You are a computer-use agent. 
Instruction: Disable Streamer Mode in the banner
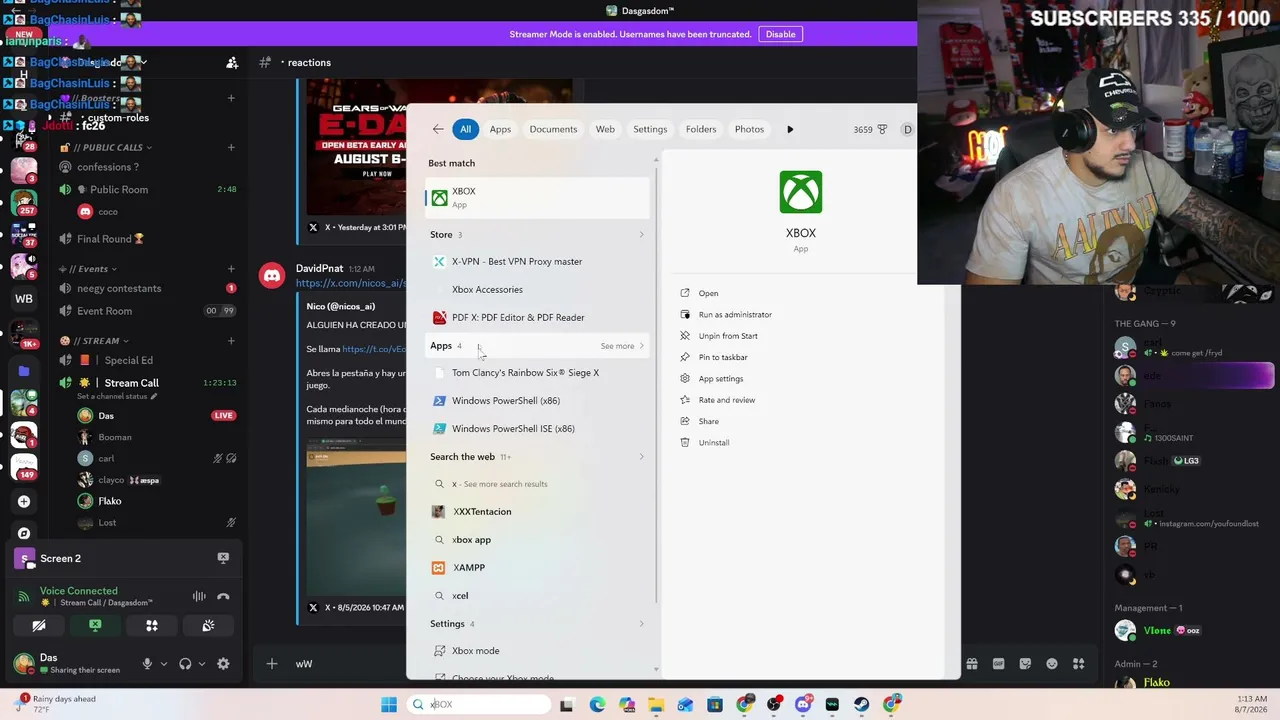(x=780, y=34)
